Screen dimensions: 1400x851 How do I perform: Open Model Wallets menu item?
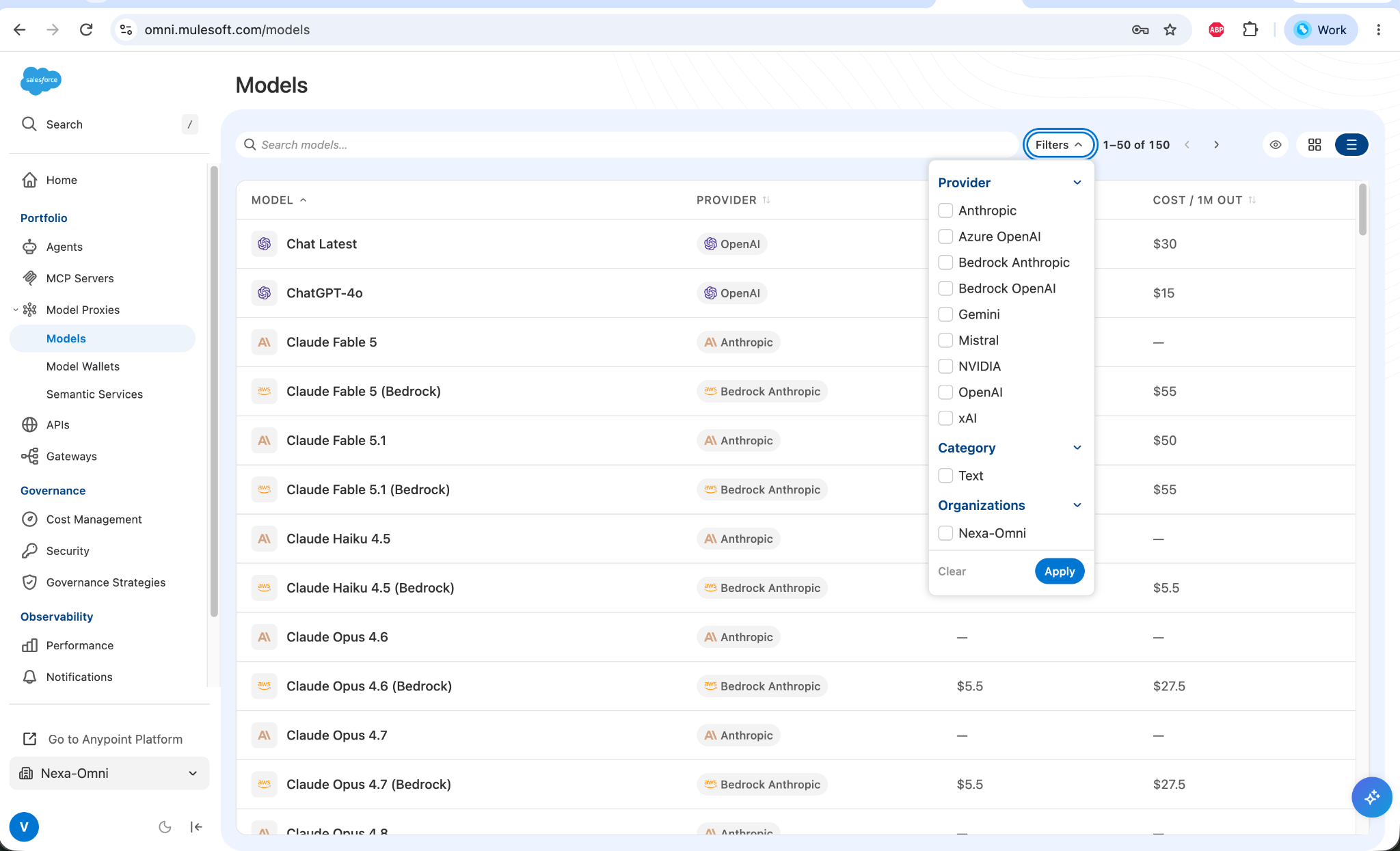click(x=83, y=366)
